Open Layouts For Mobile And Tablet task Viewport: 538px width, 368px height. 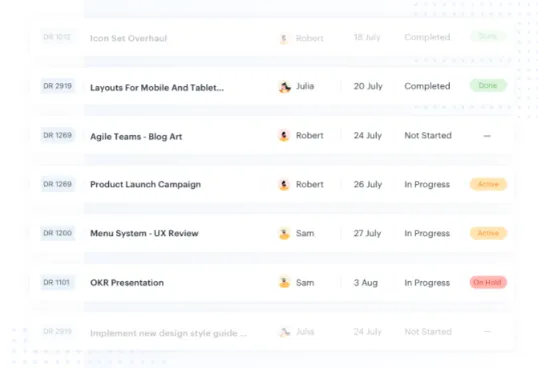[x=157, y=87]
